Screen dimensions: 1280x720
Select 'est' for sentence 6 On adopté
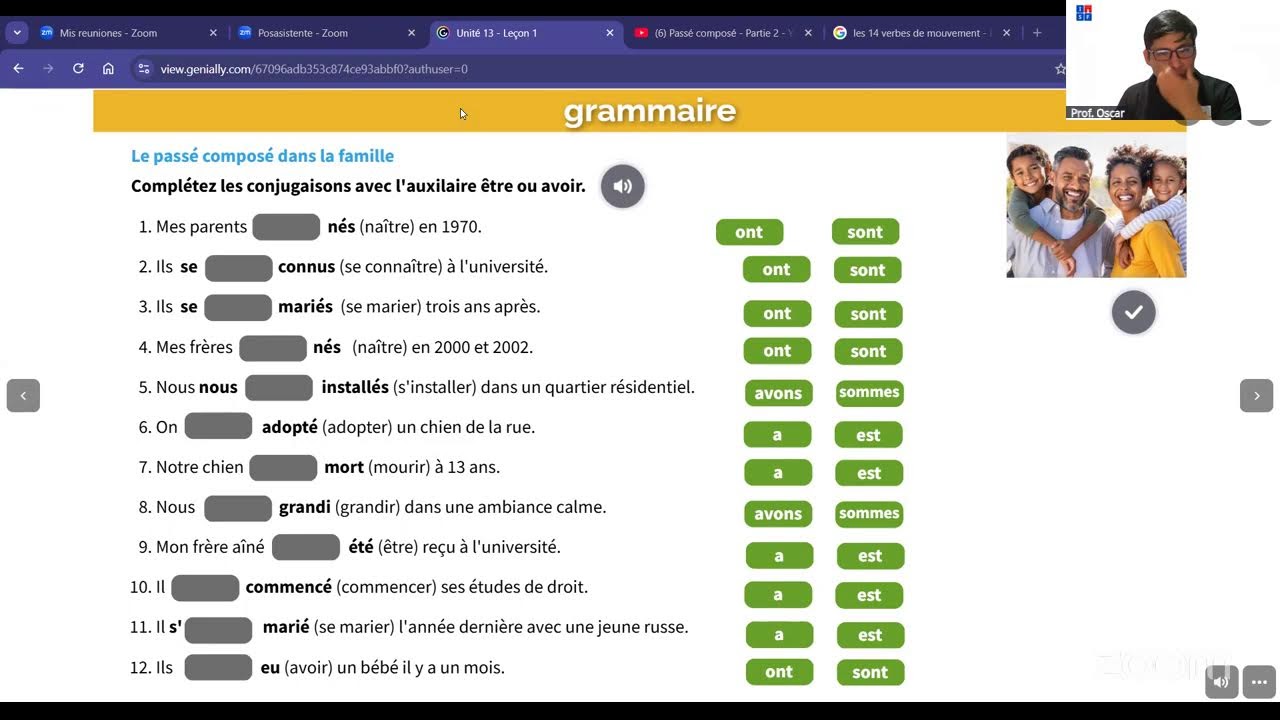coord(868,435)
